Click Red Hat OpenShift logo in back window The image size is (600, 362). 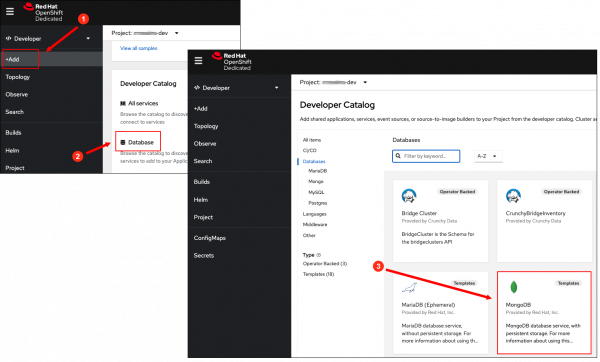pyautogui.click(x=43, y=12)
